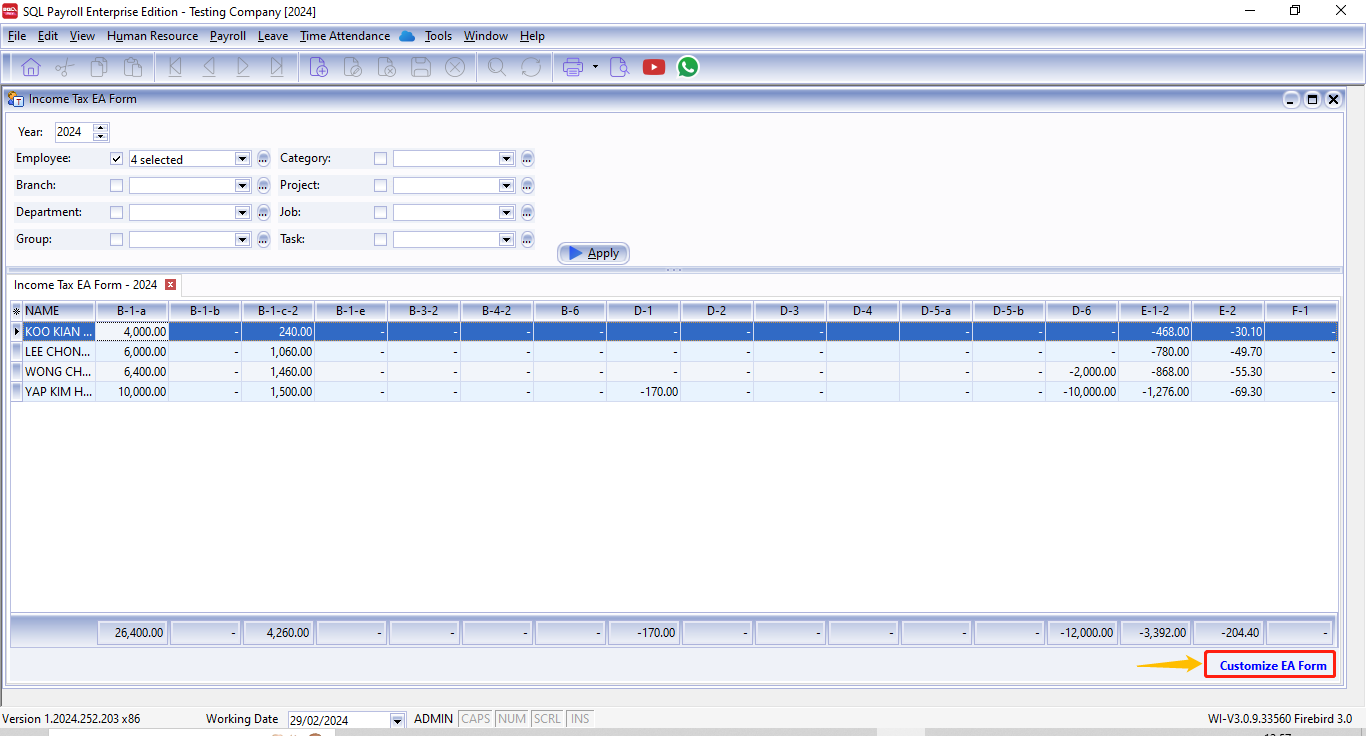The height and width of the screenshot is (736, 1366).
Task: Open the WhatsApp icon in toolbar
Action: pos(687,67)
